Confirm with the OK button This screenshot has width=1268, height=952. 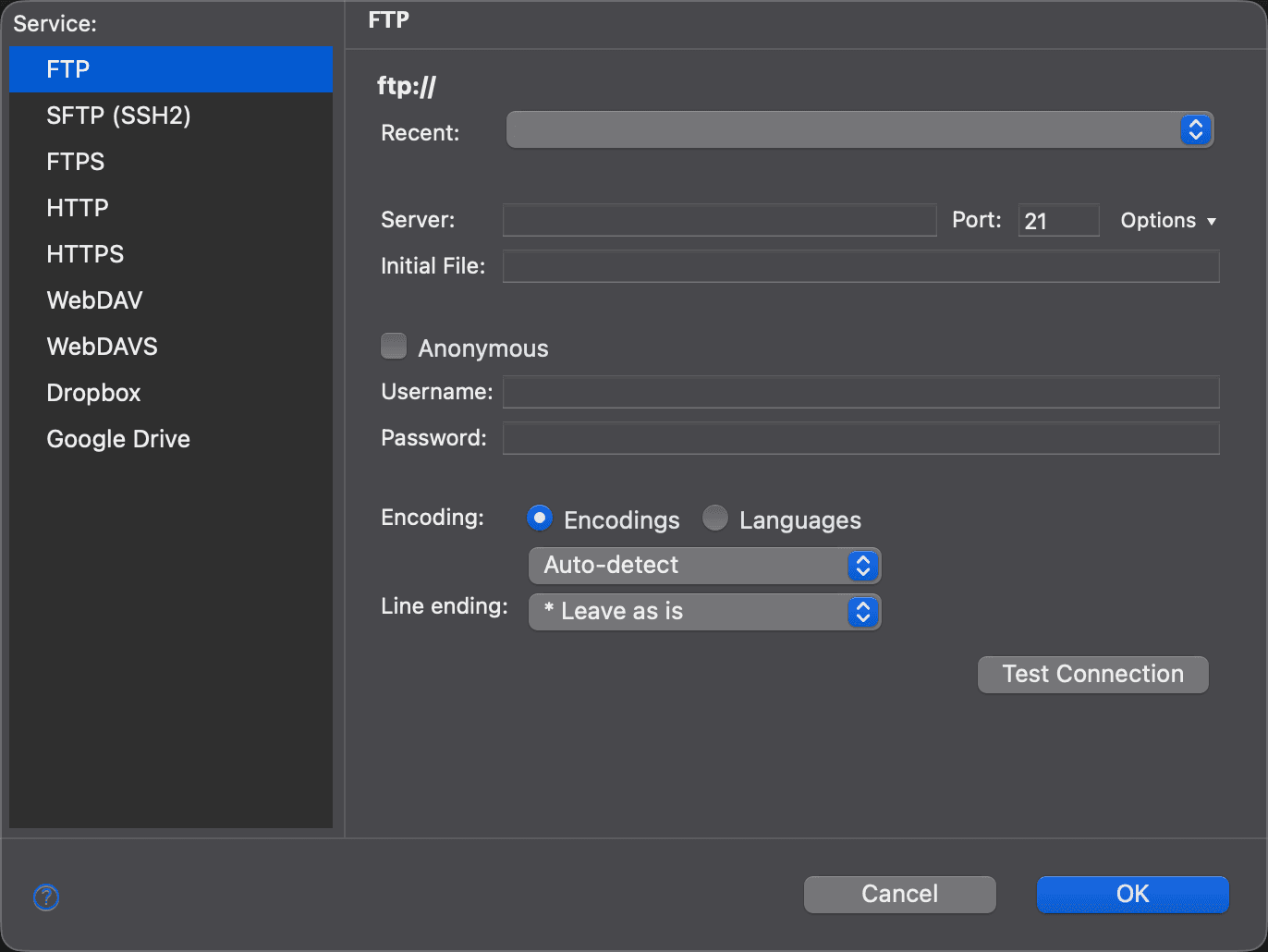tap(1133, 894)
